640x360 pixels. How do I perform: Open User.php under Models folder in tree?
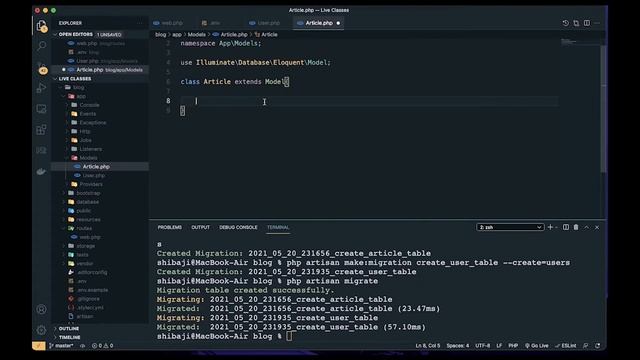click(x=93, y=176)
